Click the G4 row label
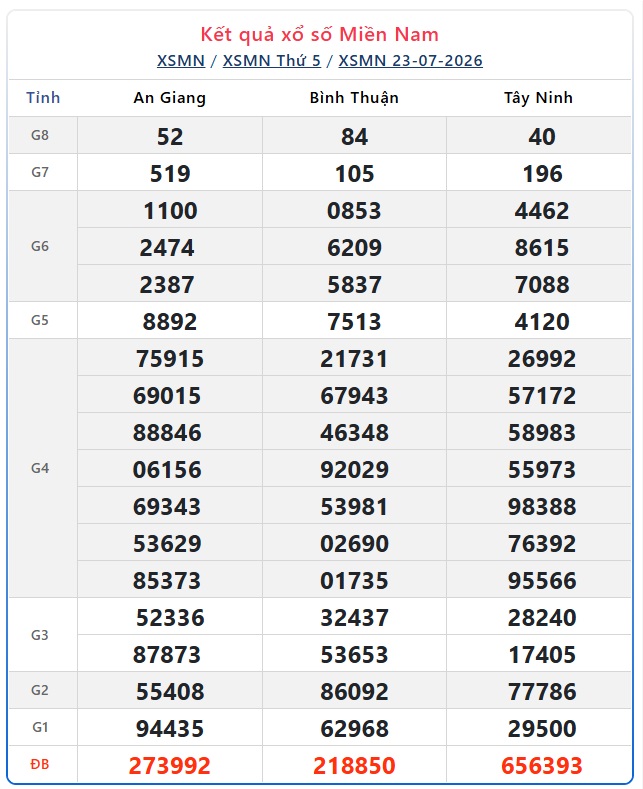The width and height of the screenshot is (643, 789). click(40, 468)
